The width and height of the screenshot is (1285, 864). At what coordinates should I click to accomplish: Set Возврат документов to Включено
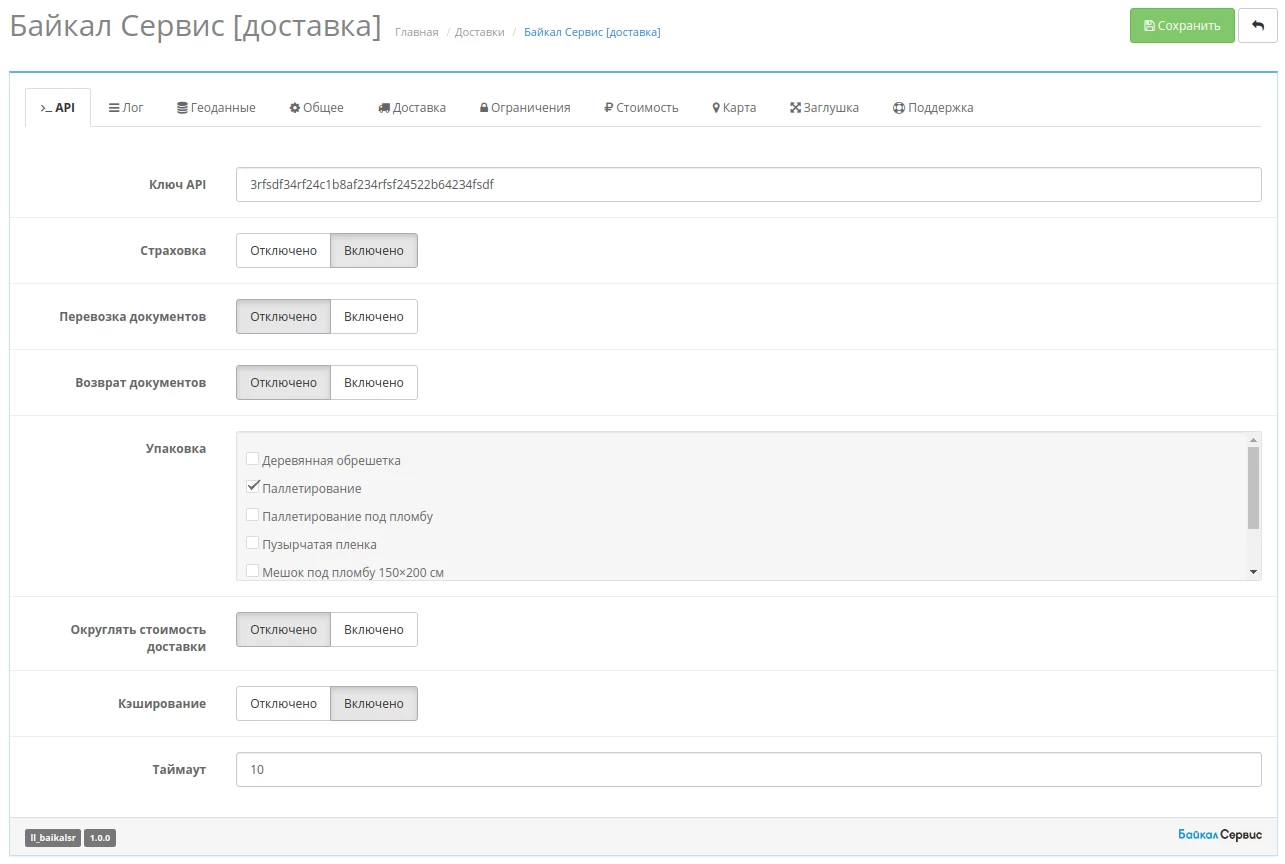pyautogui.click(x=374, y=383)
